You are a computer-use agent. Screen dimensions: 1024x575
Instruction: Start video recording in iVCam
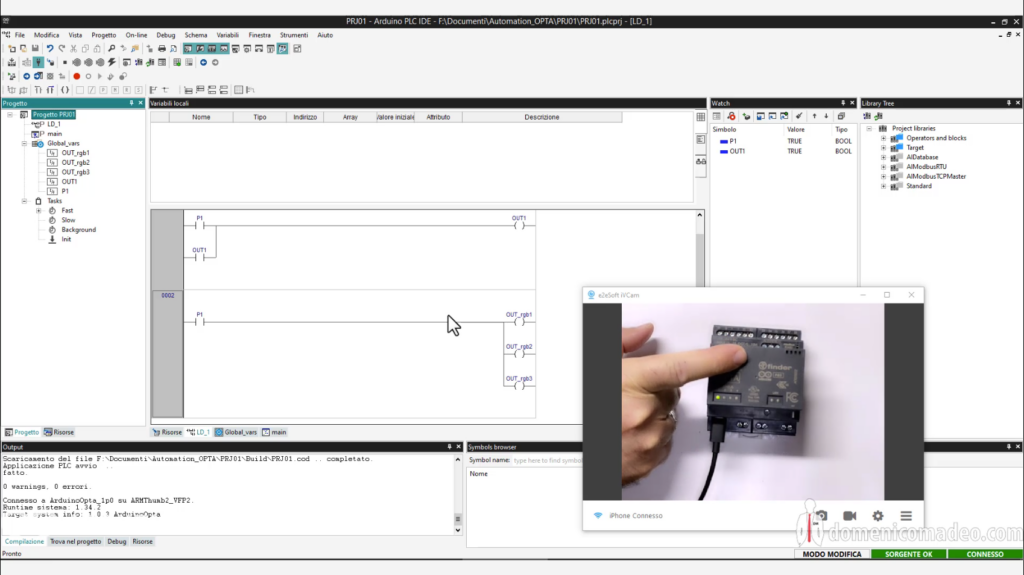point(850,516)
